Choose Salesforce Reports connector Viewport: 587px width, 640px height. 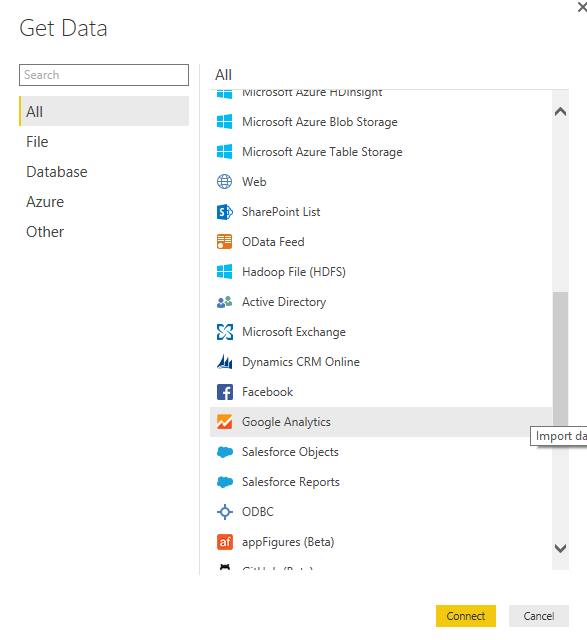[381, 482]
